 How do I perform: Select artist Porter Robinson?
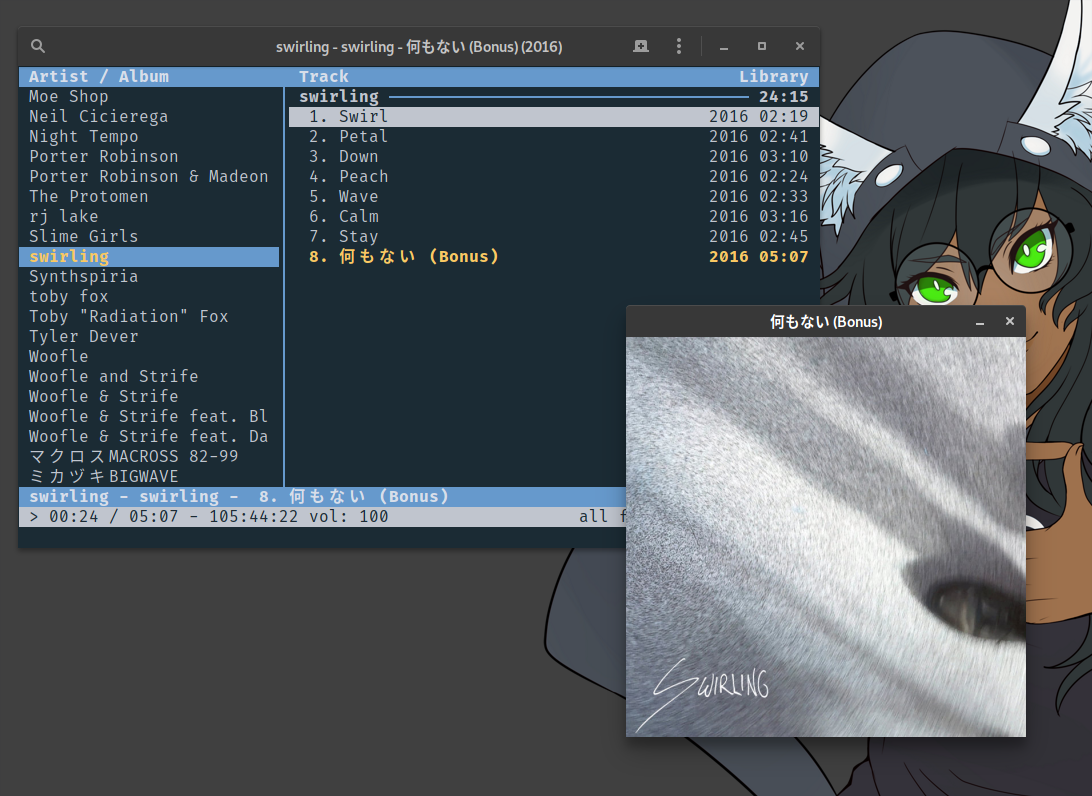coord(104,157)
